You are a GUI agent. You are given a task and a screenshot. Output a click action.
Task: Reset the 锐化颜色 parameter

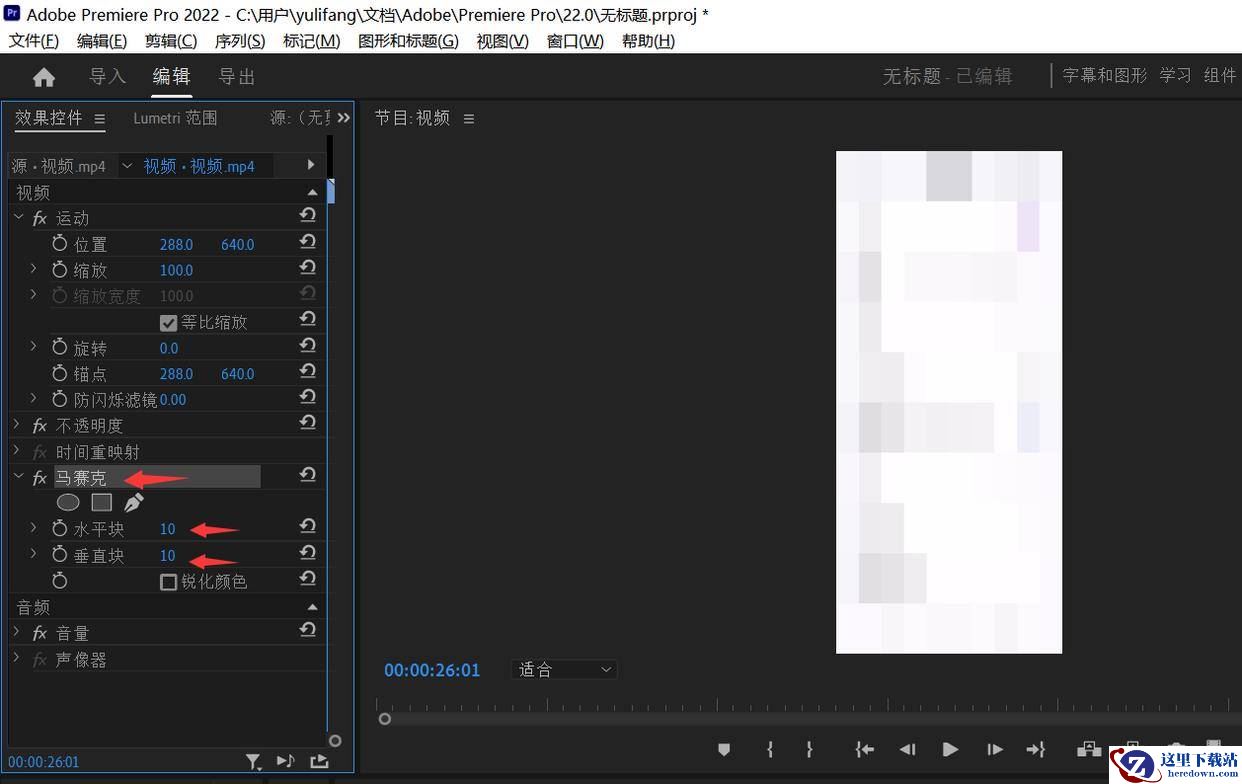click(x=308, y=579)
